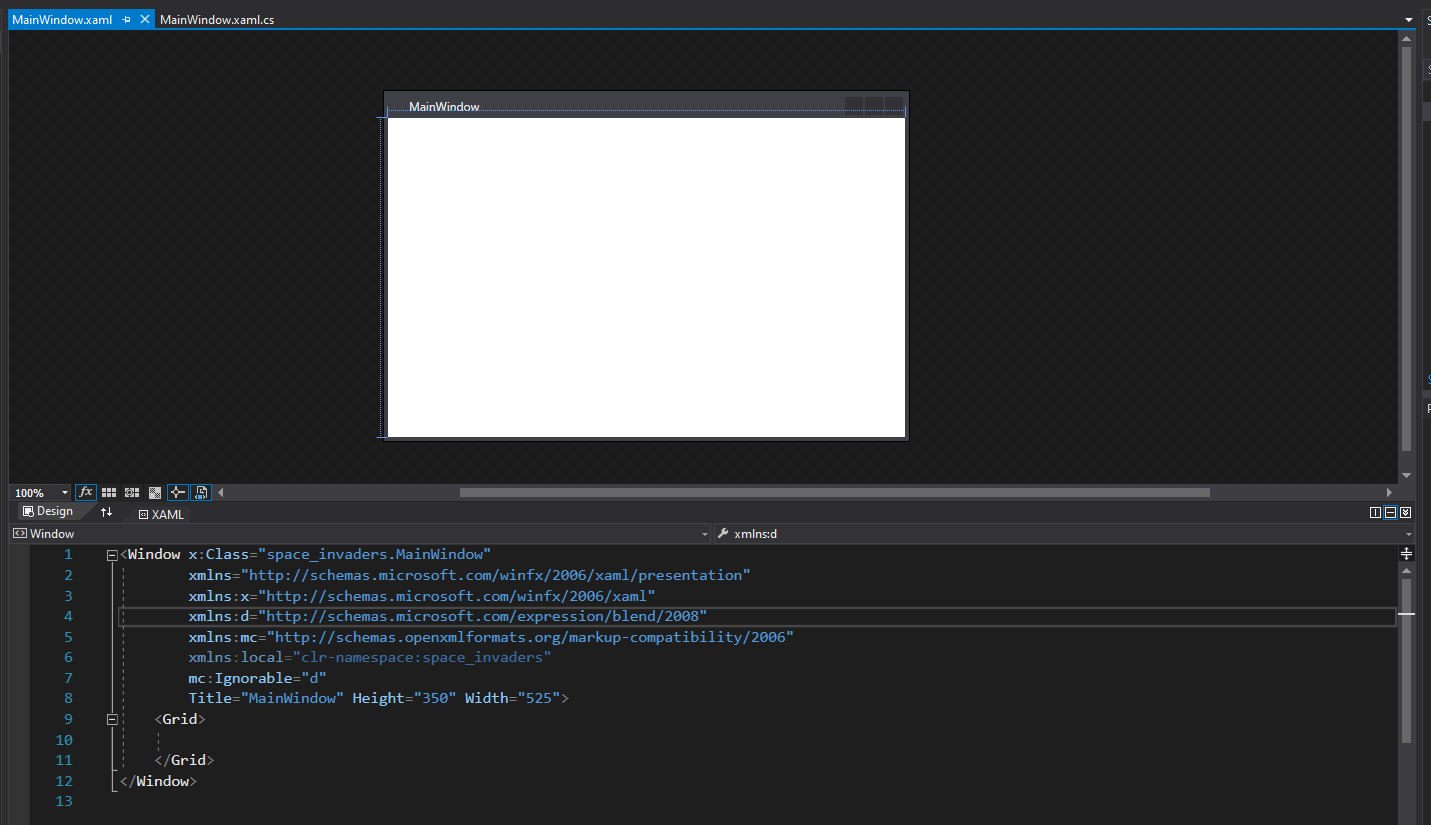
Task: Swap Design and XAML panes with arrows icon
Action: [x=107, y=511]
